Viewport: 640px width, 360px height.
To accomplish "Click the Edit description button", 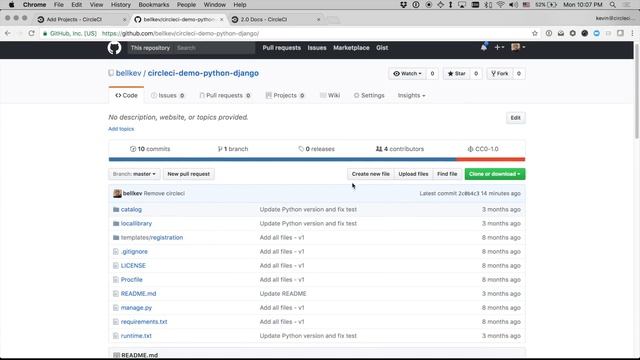I will [516, 118].
